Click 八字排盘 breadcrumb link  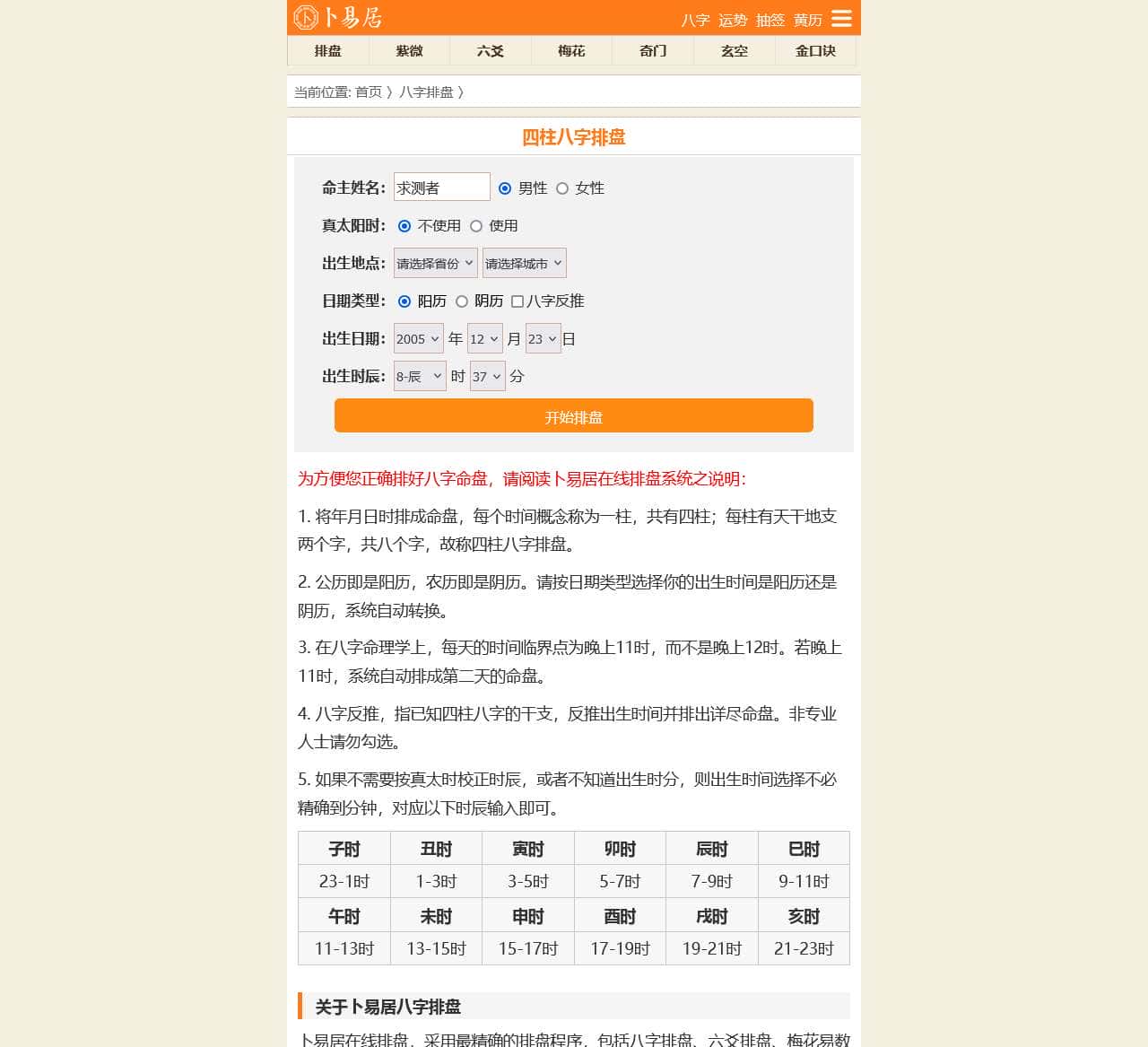tap(426, 92)
